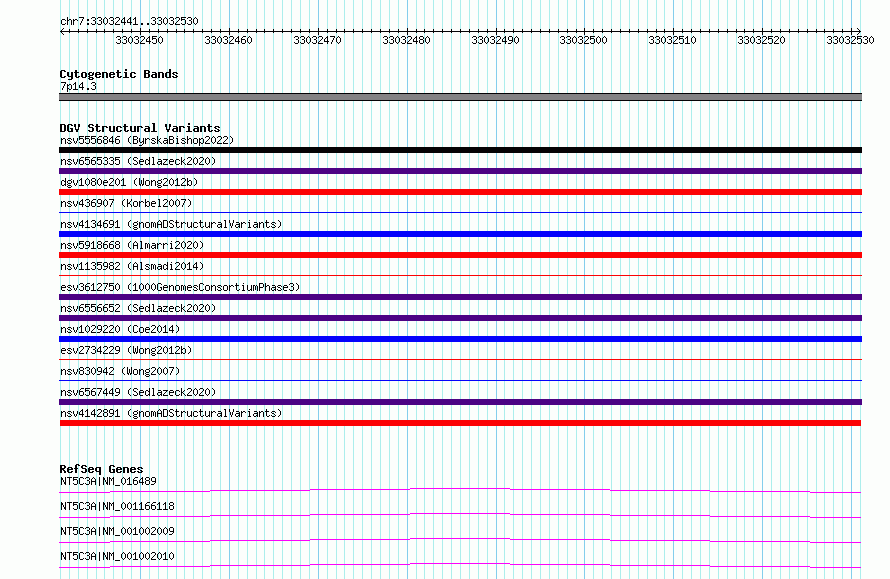Select the Cytogenetic Bands track title

click(x=119, y=74)
